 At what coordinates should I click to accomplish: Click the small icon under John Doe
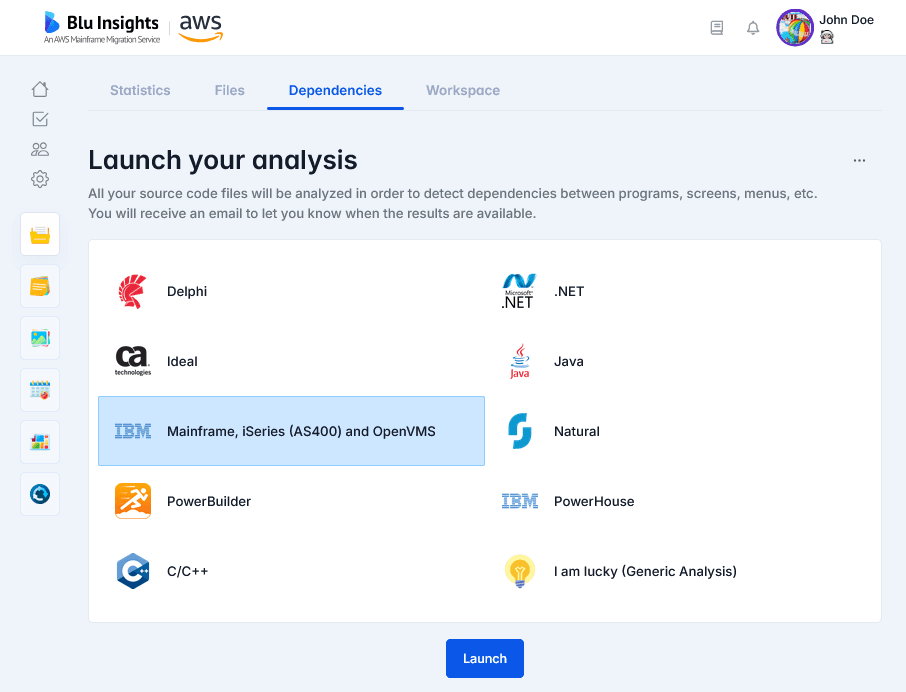[x=827, y=38]
